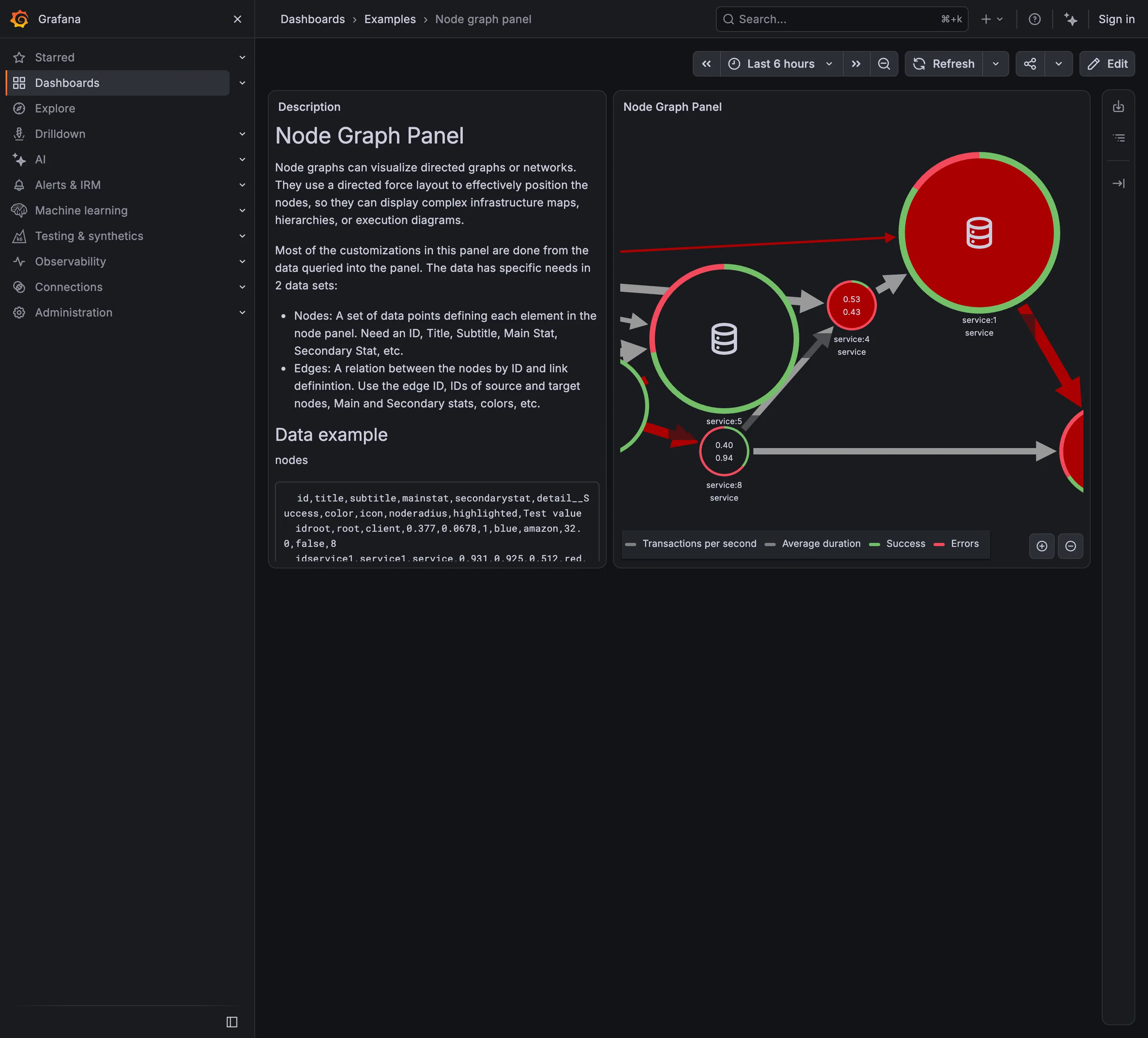Click the Administration gear icon
Screen dimensions: 1148x1038
[x=19, y=313]
